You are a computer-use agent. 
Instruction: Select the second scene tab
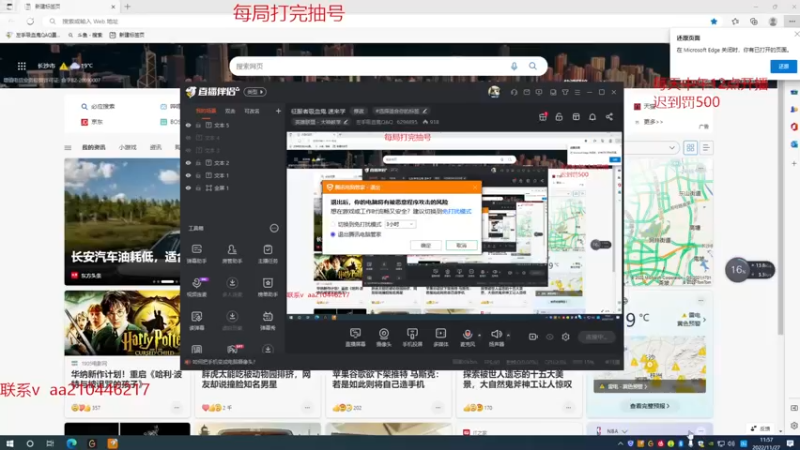pos(230,111)
